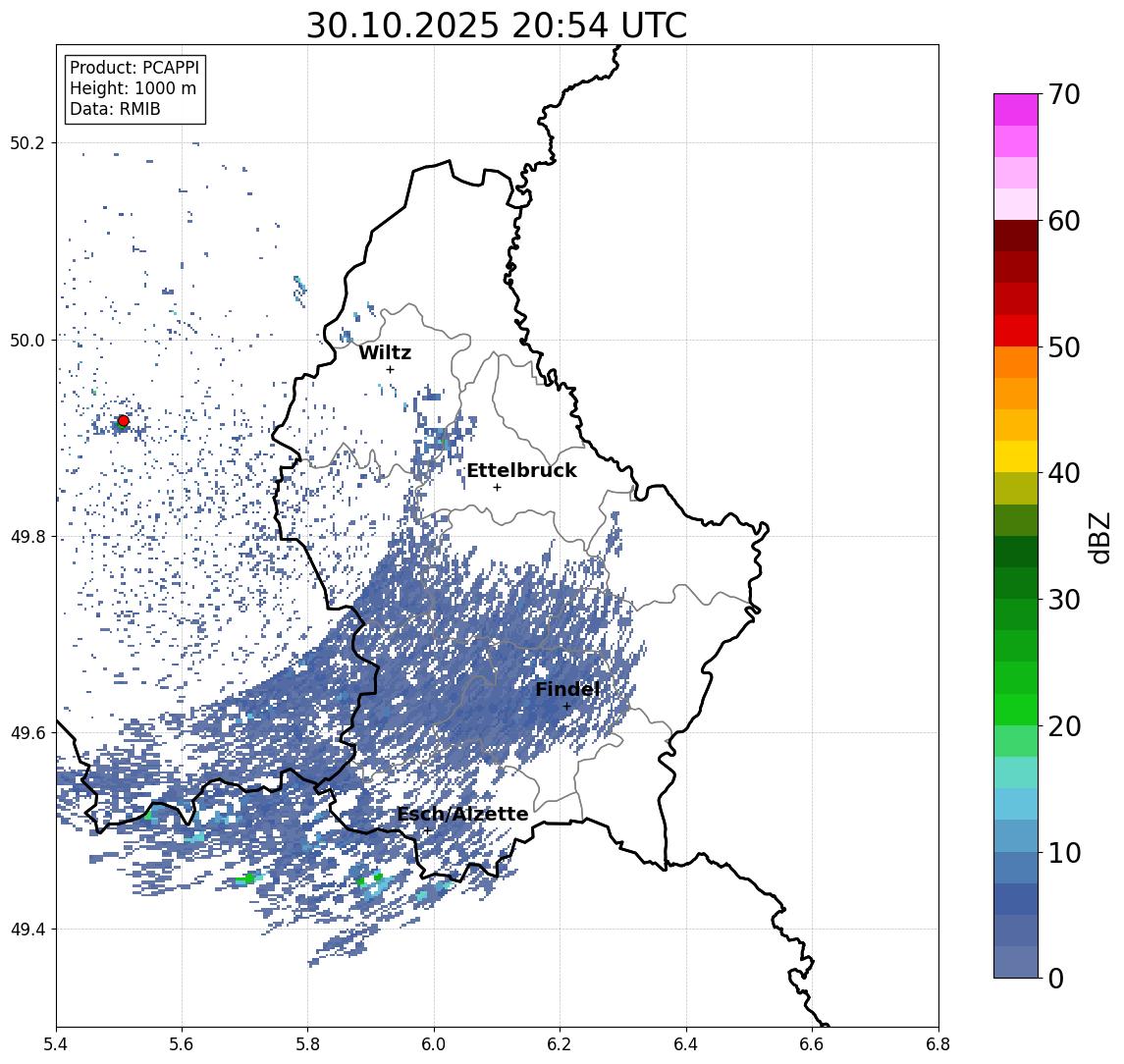The width and height of the screenshot is (1124, 1064).
Task: Click the Wiltz city label
Action: pos(385,352)
